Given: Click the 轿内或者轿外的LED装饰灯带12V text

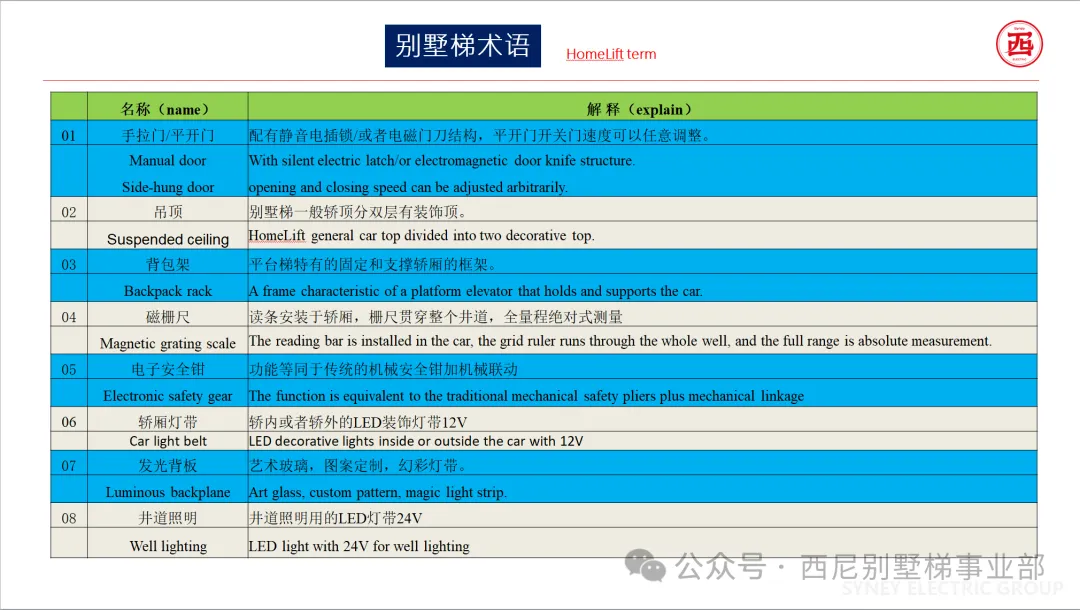Looking at the screenshot, I should point(357,421).
